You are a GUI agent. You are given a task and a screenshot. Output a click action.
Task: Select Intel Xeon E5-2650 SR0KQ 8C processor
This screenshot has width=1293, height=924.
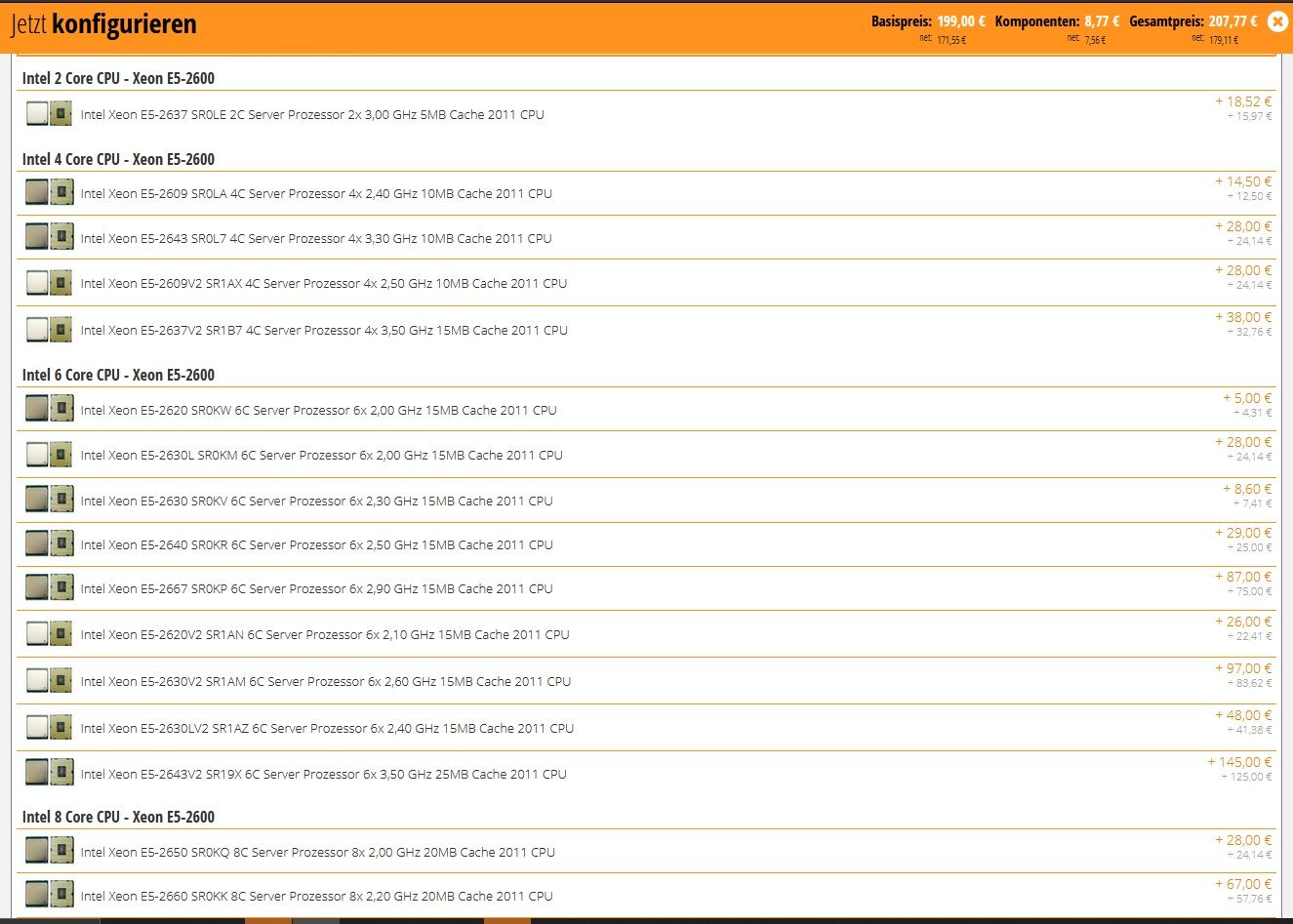pos(318,852)
